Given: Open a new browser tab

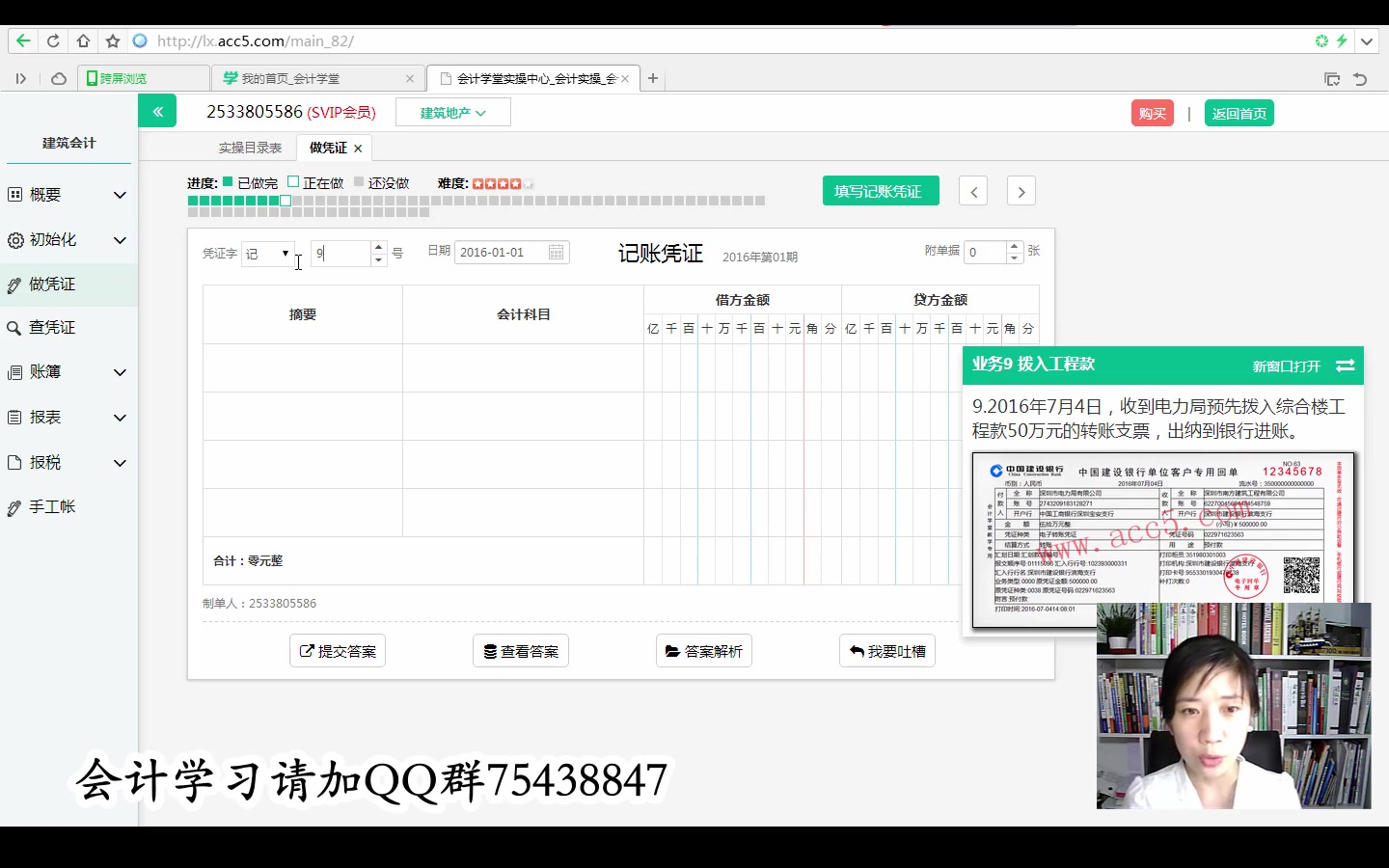Looking at the screenshot, I should pos(653,78).
